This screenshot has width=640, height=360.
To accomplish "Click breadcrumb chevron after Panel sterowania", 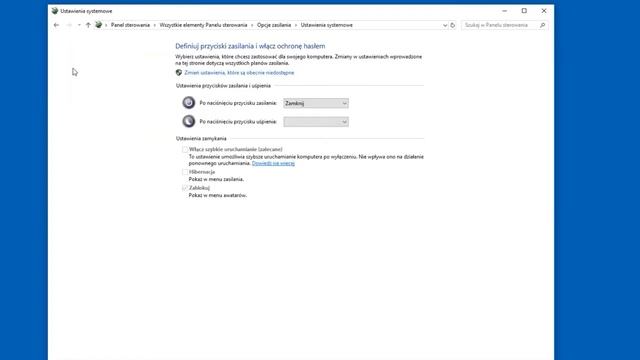I will (x=155, y=25).
